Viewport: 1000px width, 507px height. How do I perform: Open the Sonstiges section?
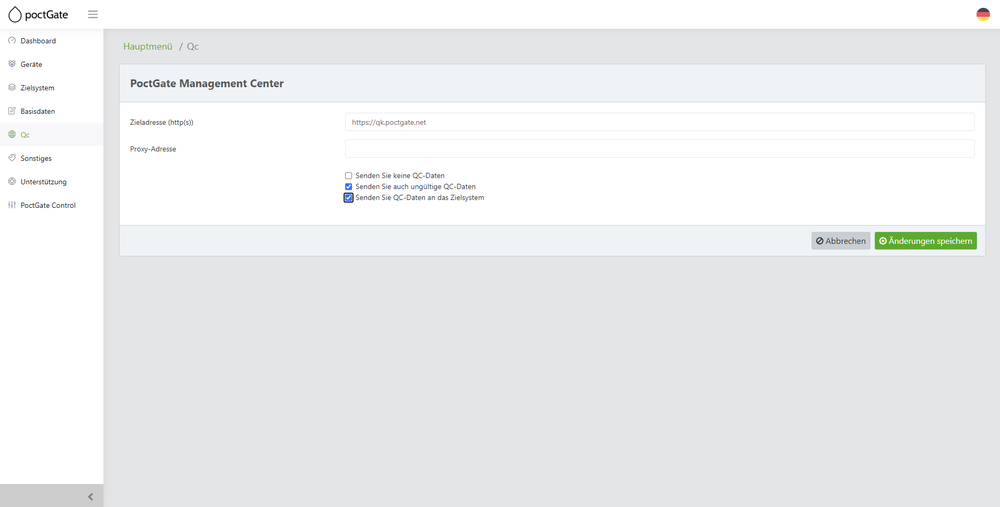(52, 158)
